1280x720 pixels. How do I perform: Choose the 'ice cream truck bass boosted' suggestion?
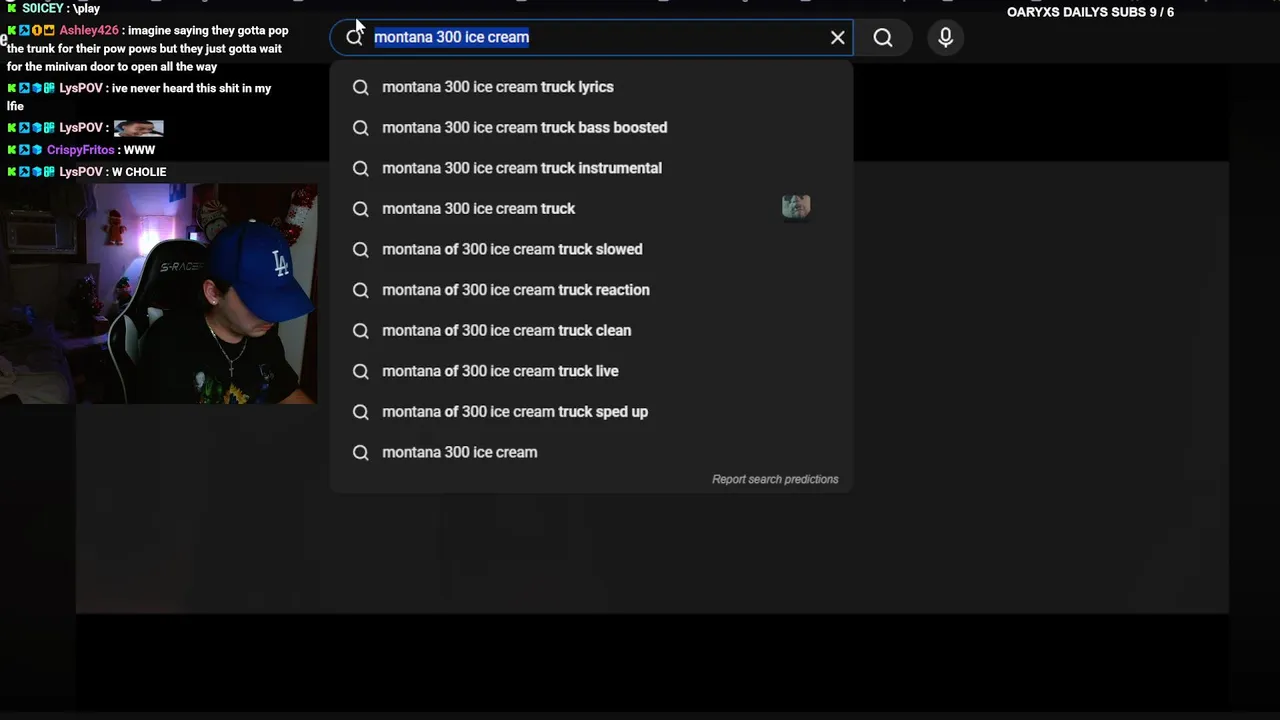point(524,128)
